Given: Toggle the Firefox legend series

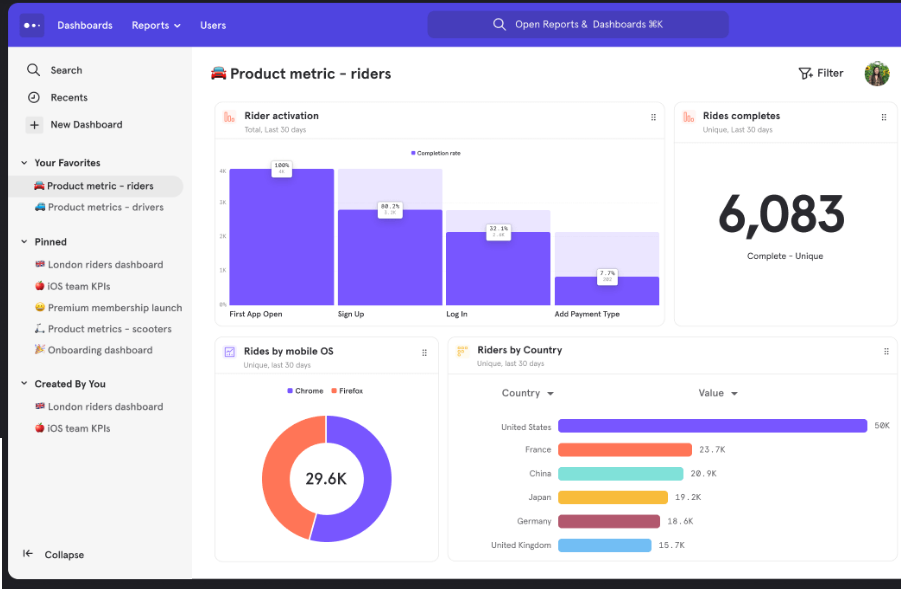Looking at the screenshot, I should (346, 391).
